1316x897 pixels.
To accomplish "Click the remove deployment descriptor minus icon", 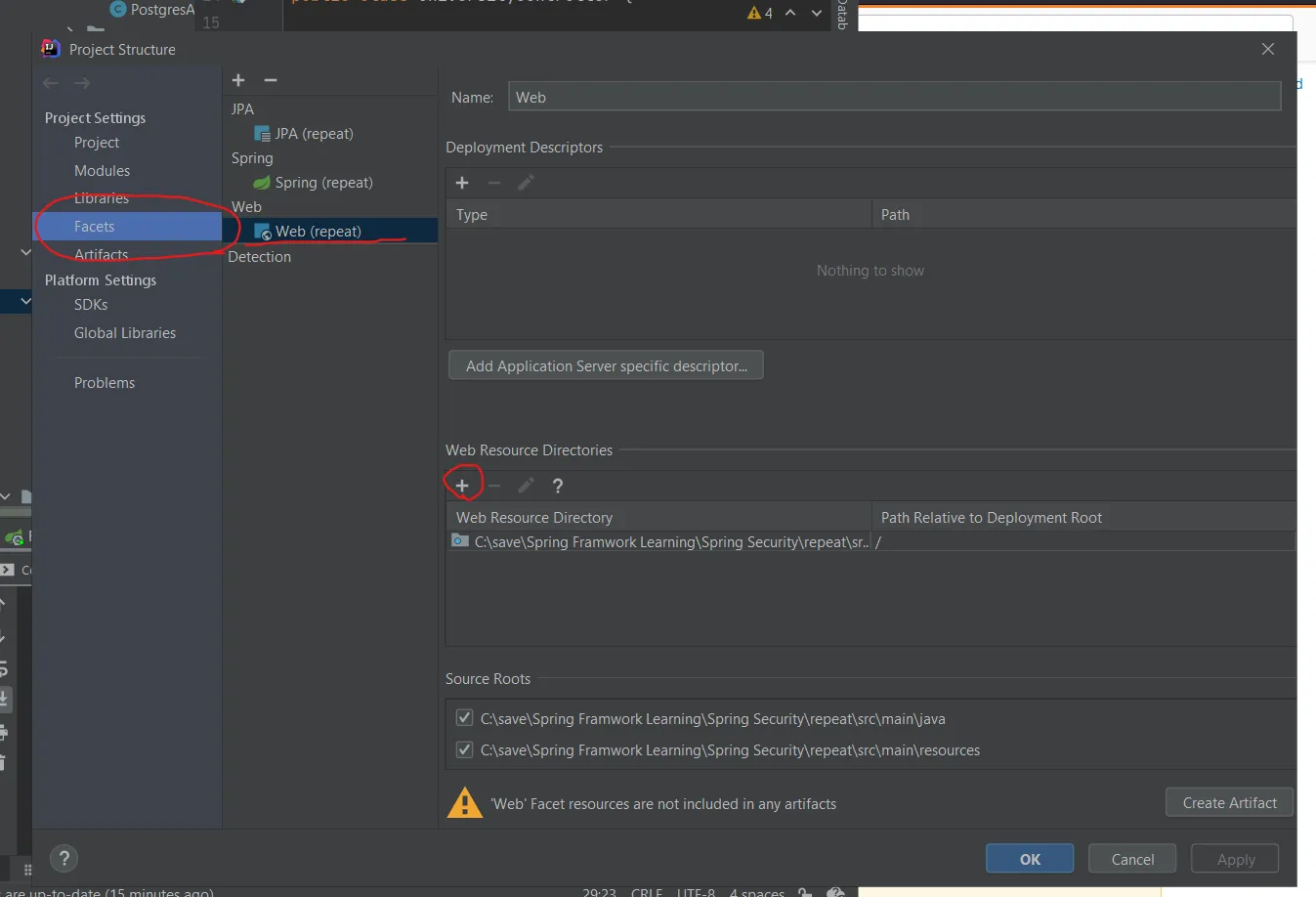I will pos(494,183).
